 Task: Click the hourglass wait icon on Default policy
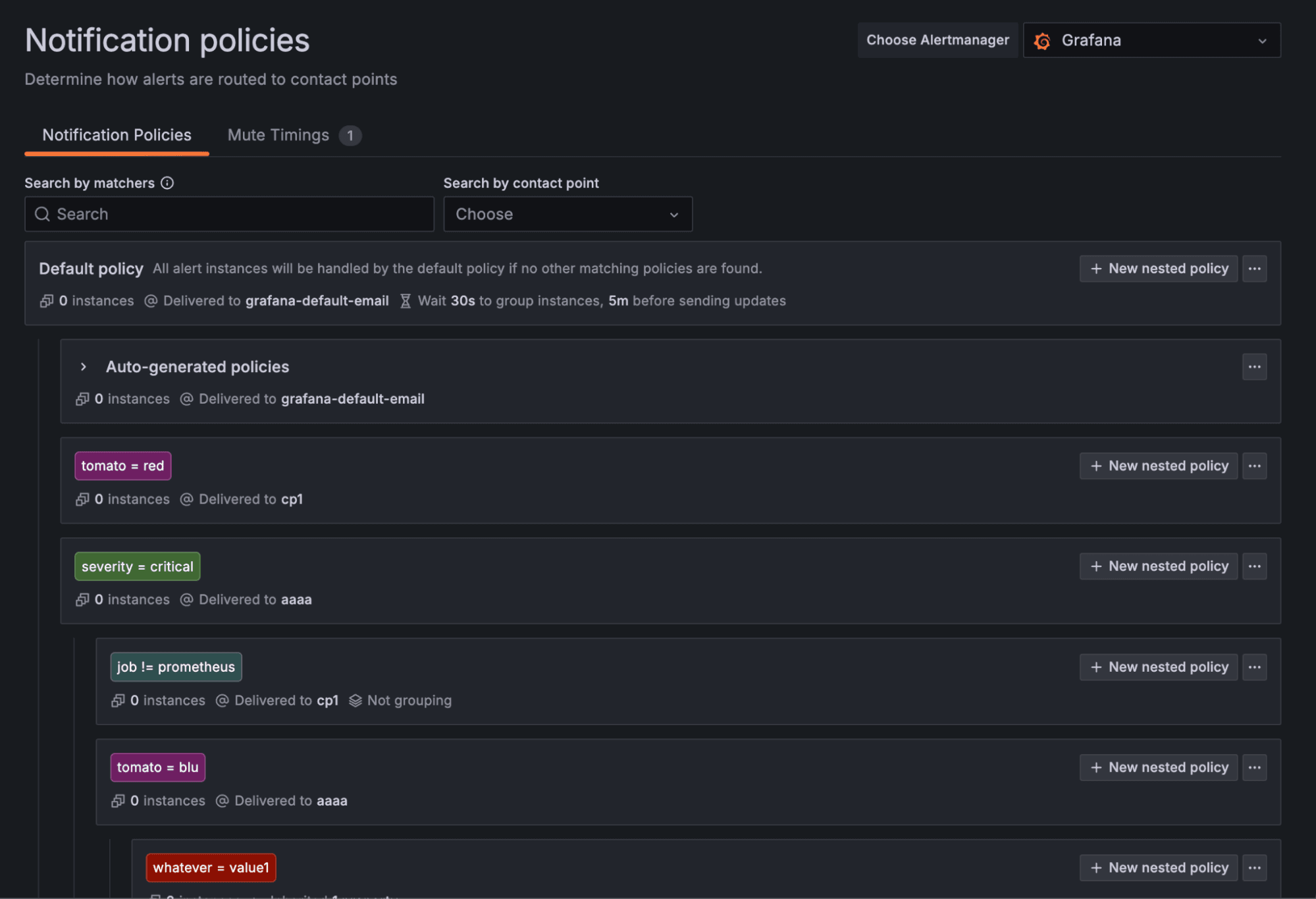click(x=405, y=300)
